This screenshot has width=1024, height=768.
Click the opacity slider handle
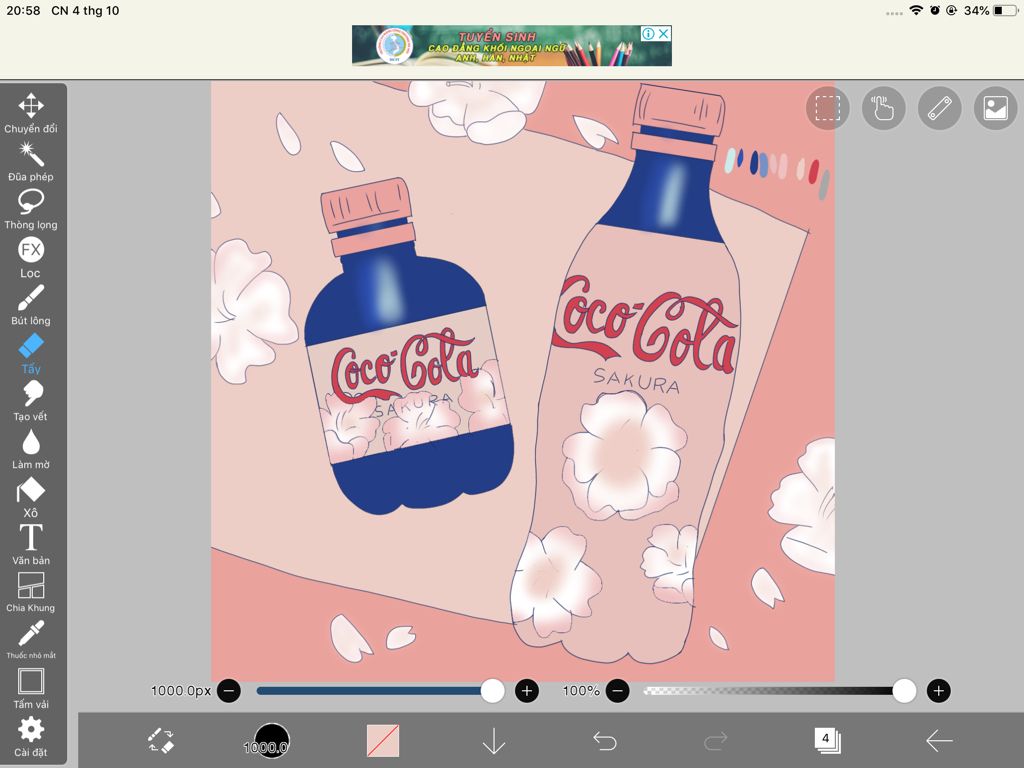click(x=904, y=690)
